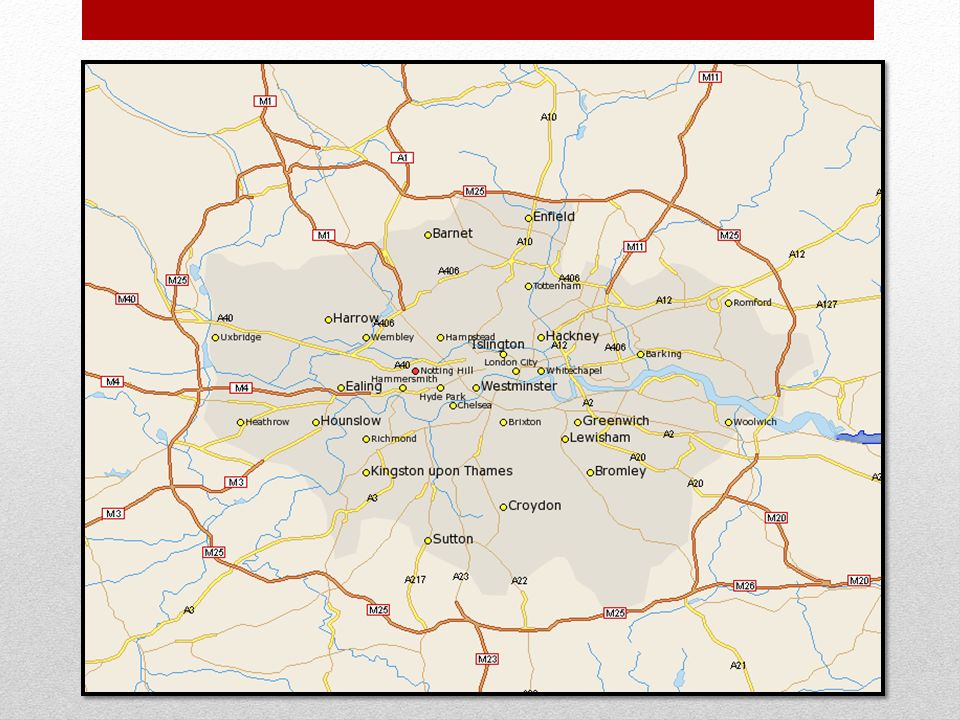Select the M23 motorway shield
The image size is (960, 720).
click(487, 659)
